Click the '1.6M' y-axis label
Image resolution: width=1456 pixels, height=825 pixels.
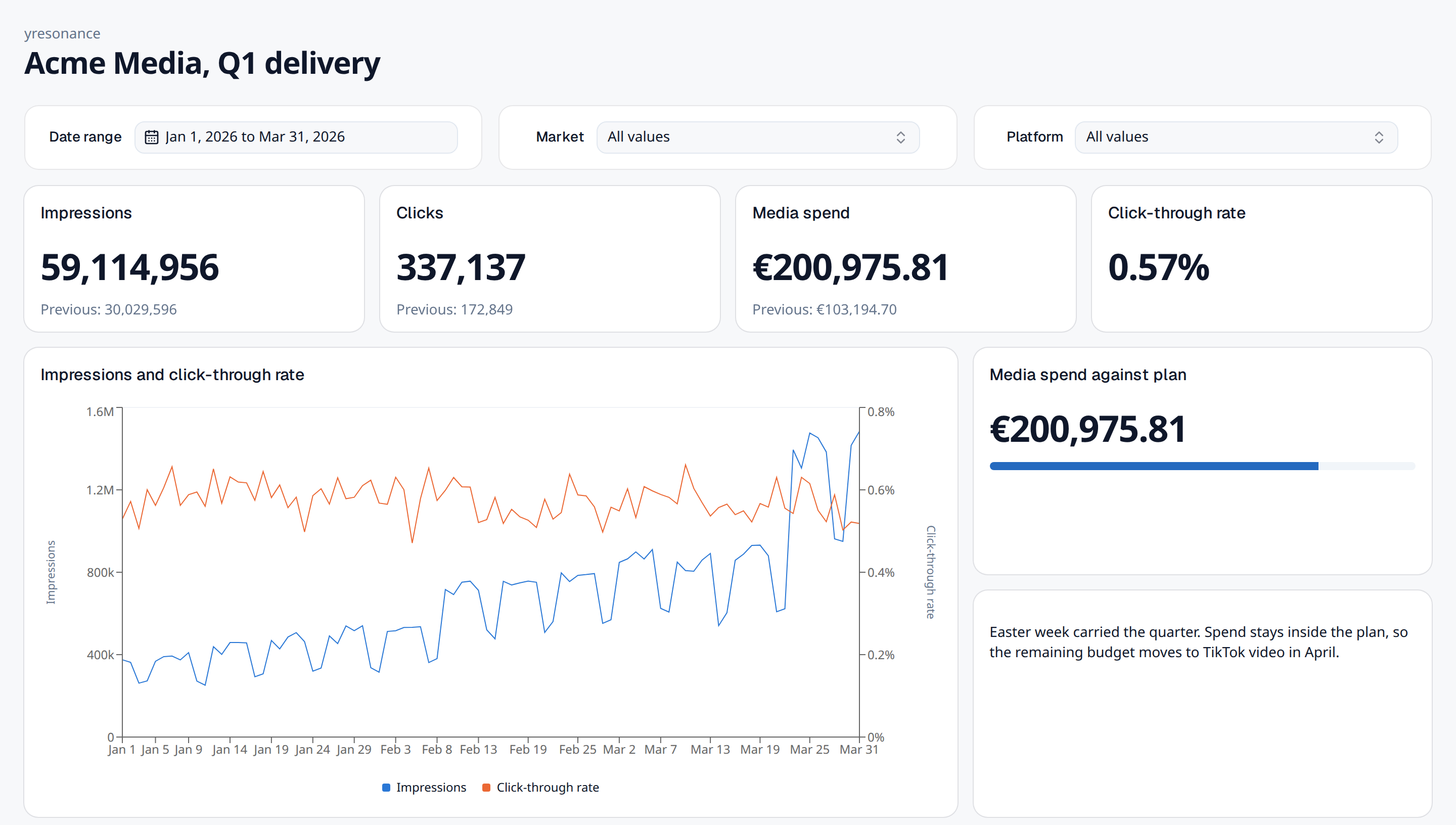100,412
